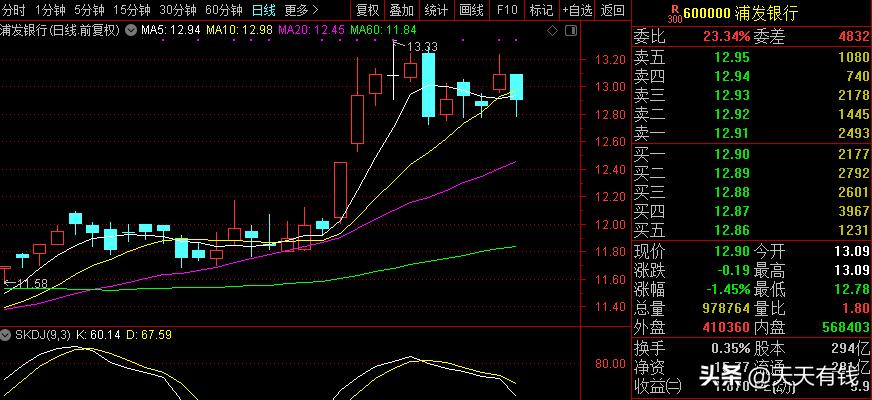Select the 买五 12.86 order row
This screenshot has height=400, width=872.
(x=752, y=230)
